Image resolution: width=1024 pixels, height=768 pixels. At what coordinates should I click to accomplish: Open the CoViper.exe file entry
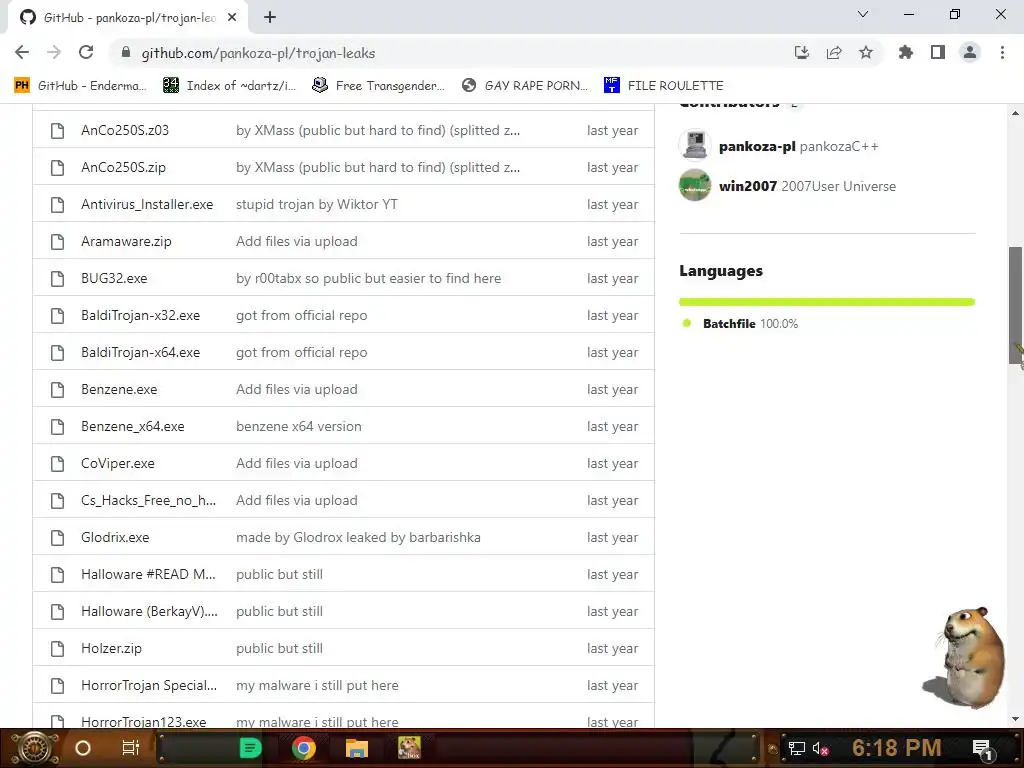[118, 464]
